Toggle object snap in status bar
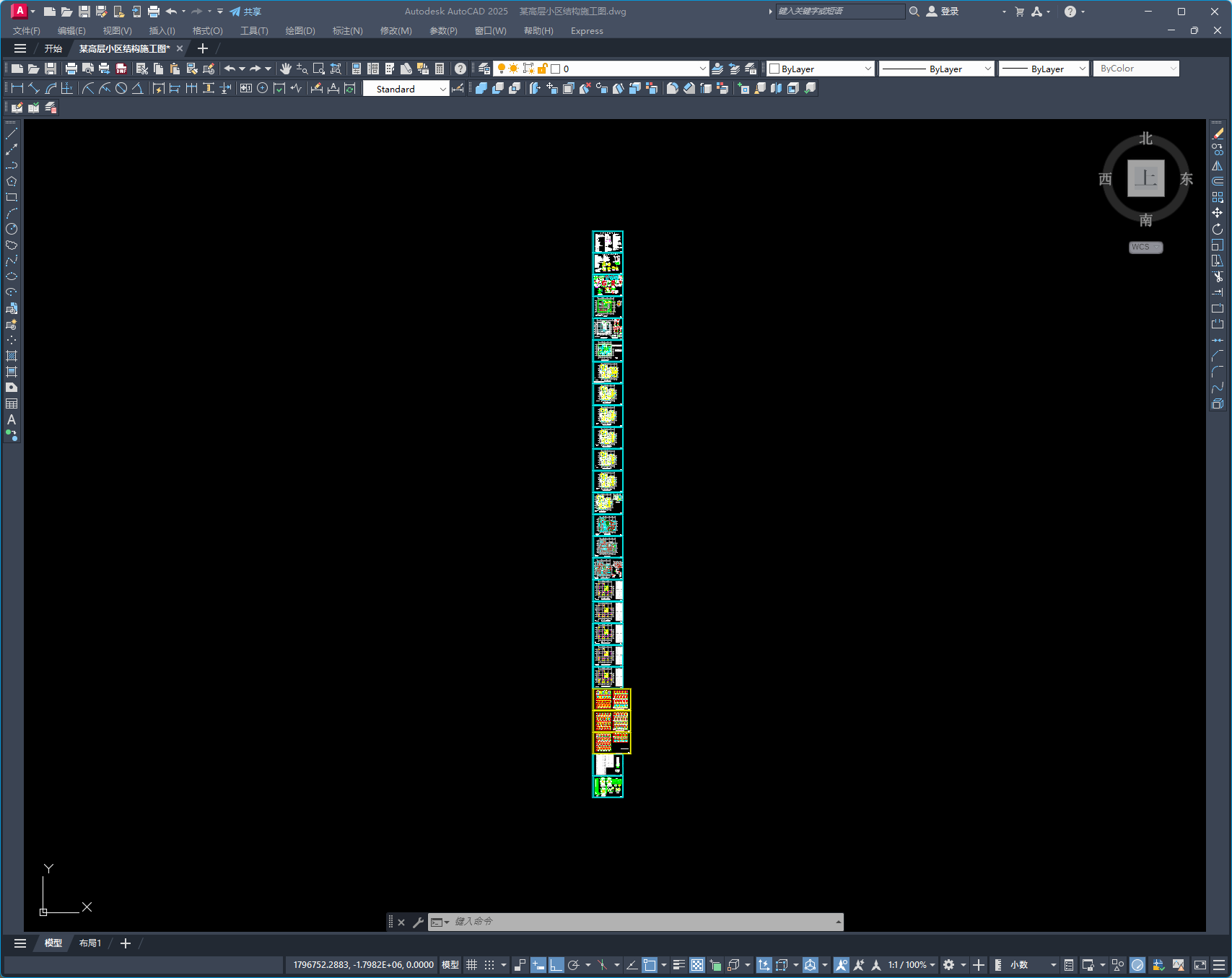Image resolution: width=1232 pixels, height=978 pixels. 650,965
